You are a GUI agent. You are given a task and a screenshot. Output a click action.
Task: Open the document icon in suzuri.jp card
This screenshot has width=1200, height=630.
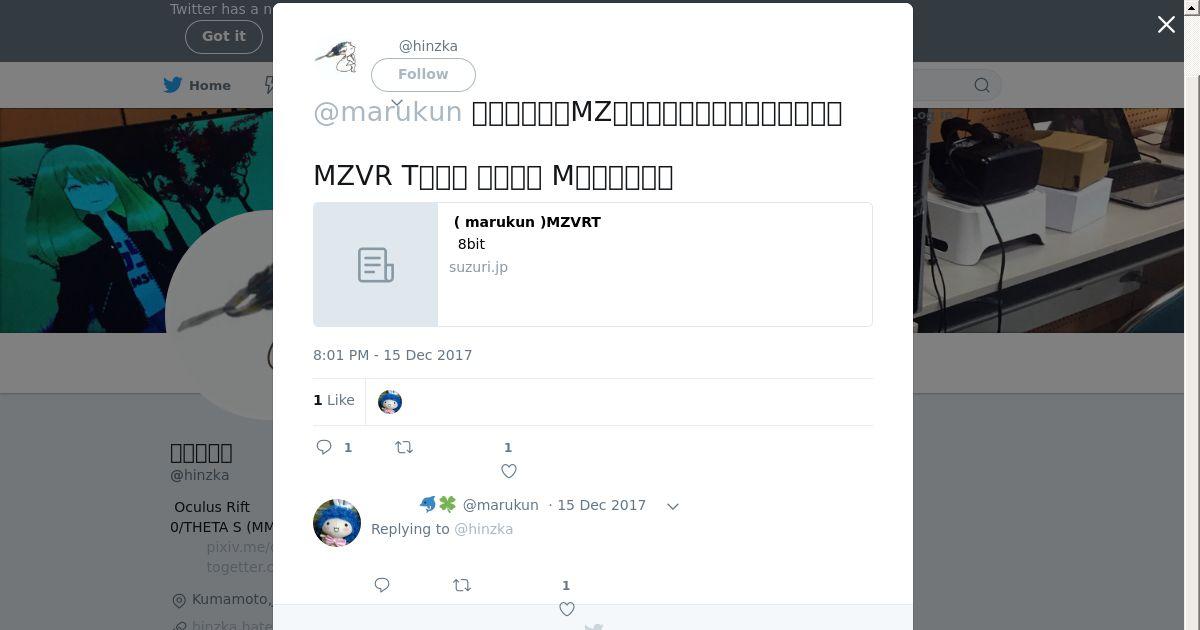(x=376, y=265)
